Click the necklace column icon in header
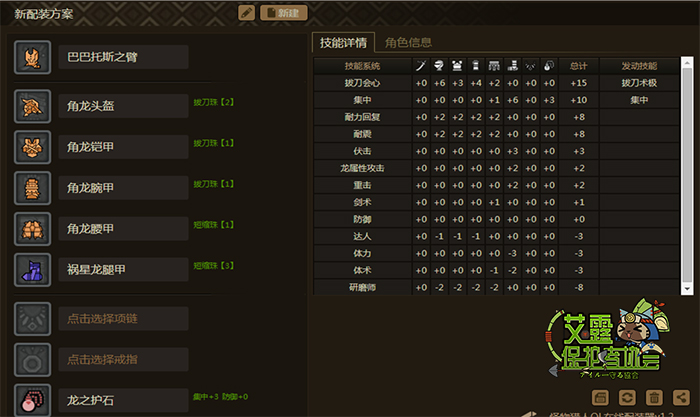This screenshot has width=700, height=417. coord(531,66)
